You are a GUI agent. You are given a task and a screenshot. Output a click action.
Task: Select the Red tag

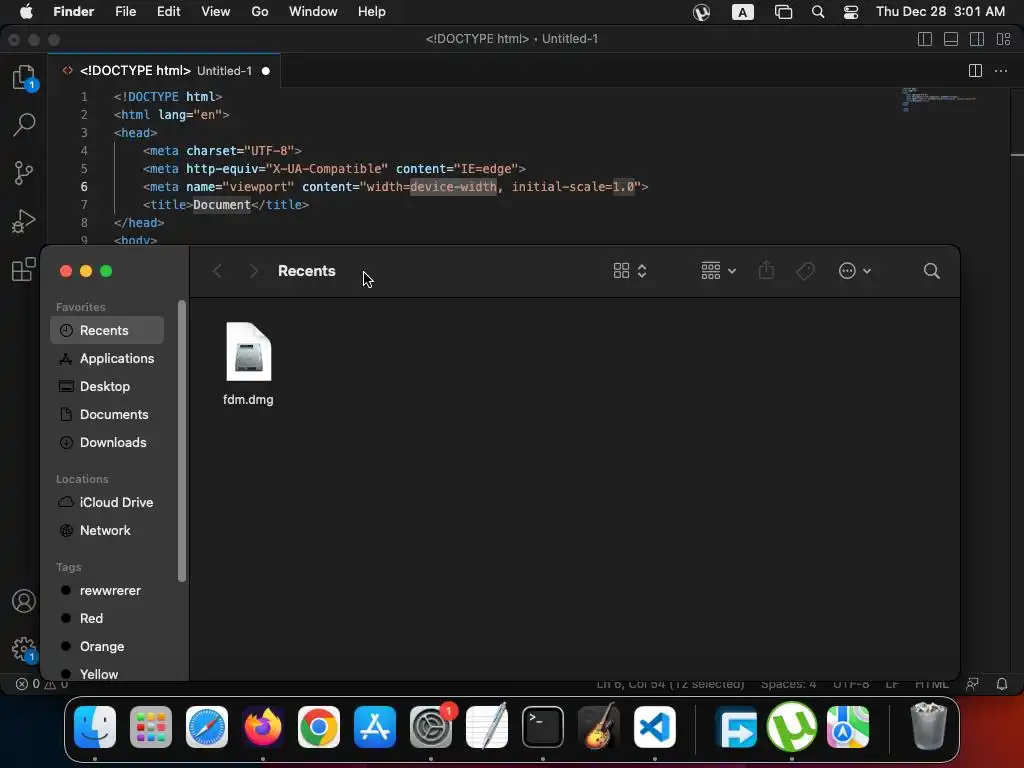click(107, 618)
